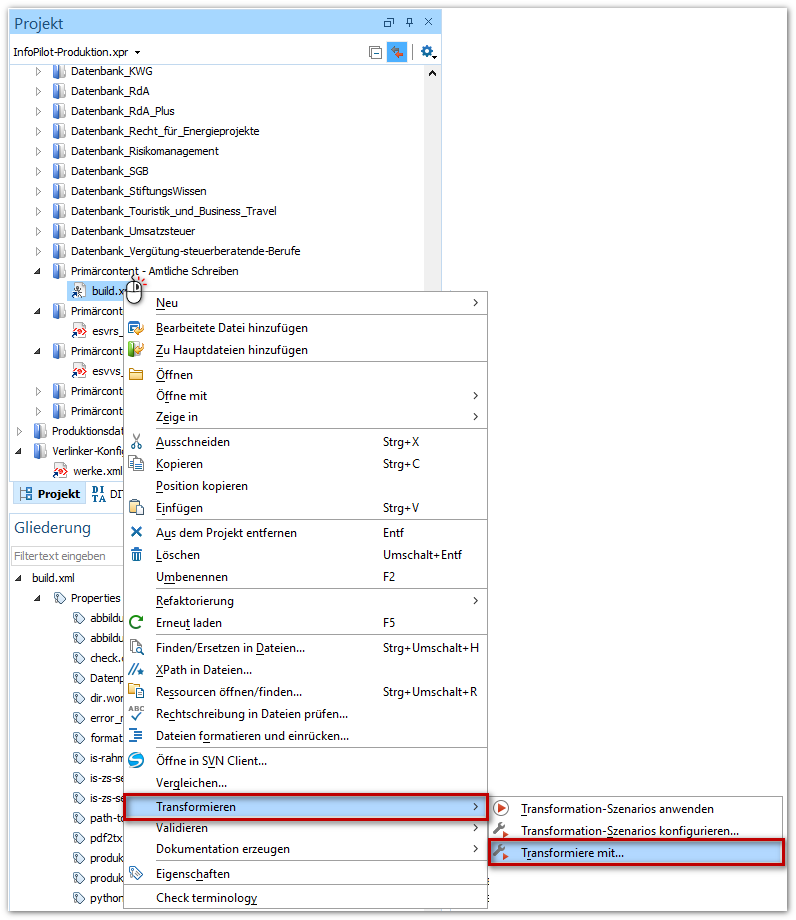The height and width of the screenshot is (920, 796).
Task: Expand the Produktionsdaten folder node
Action: tap(21, 431)
